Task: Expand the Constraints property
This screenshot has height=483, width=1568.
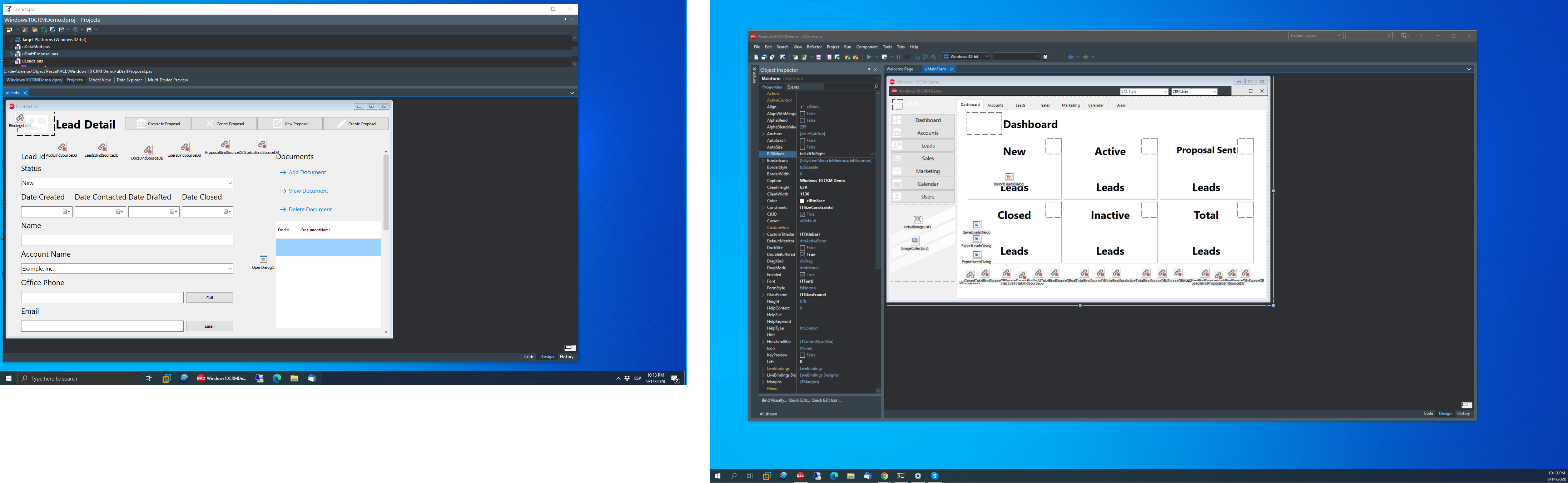Action: tap(763, 207)
